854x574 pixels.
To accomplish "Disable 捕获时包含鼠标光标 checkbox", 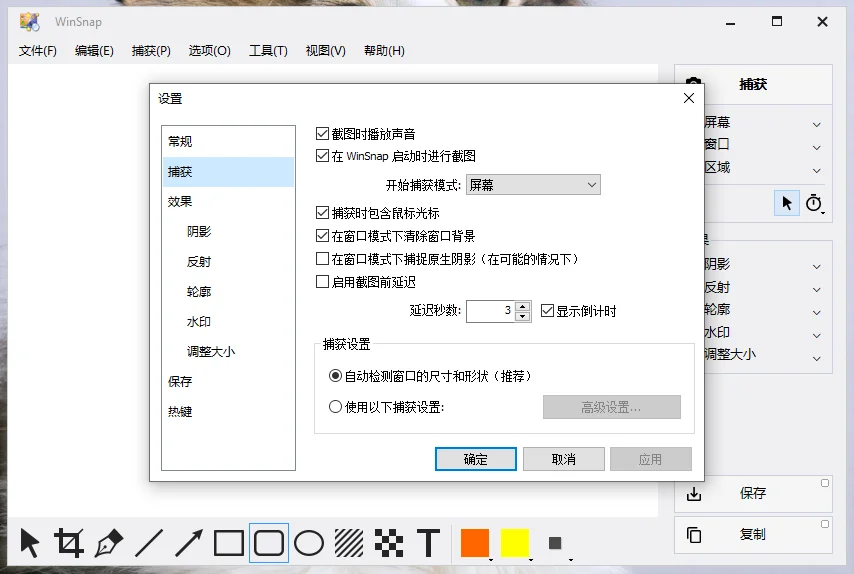I will [x=322, y=212].
